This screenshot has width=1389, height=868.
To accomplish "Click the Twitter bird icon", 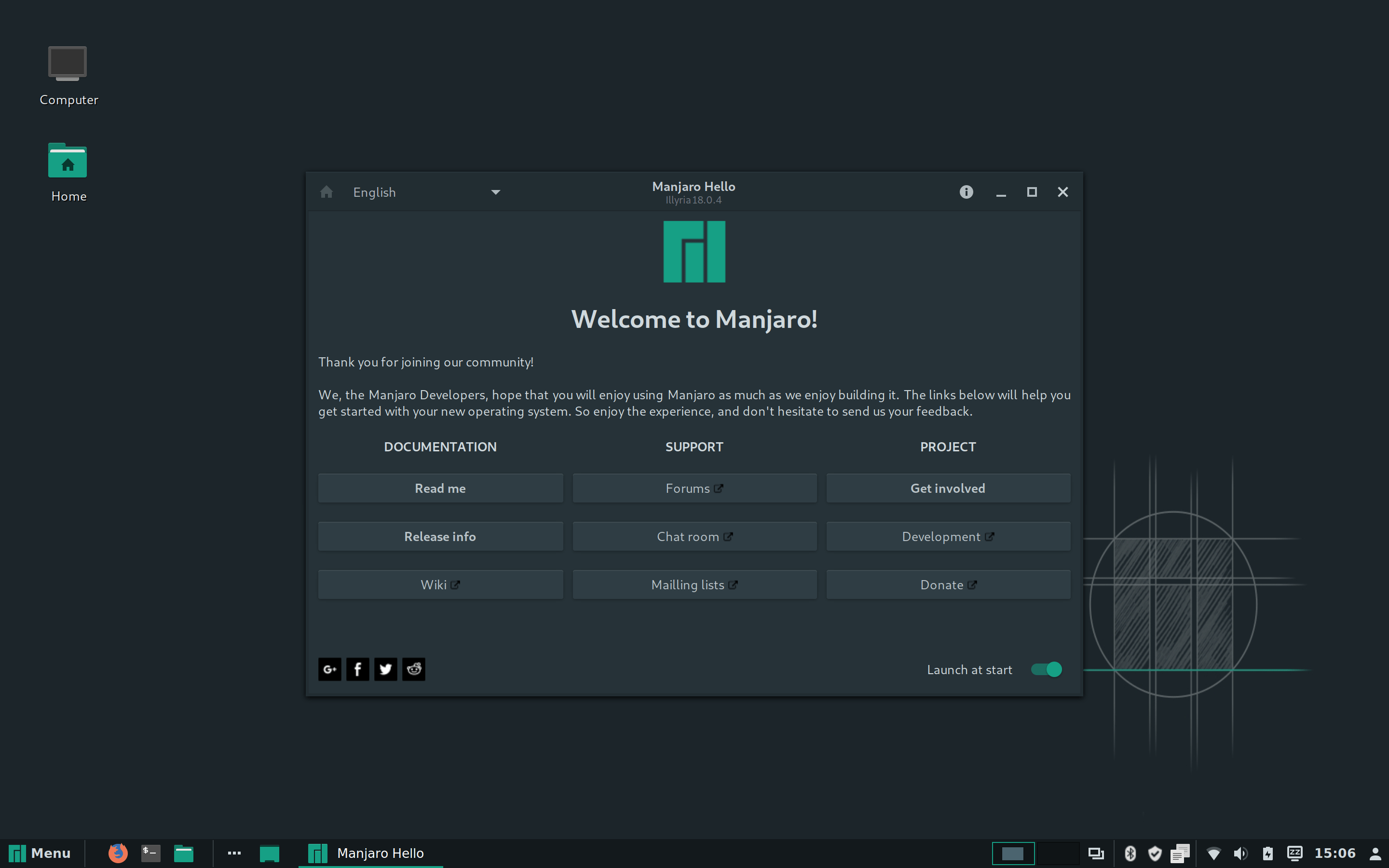I will tap(385, 669).
